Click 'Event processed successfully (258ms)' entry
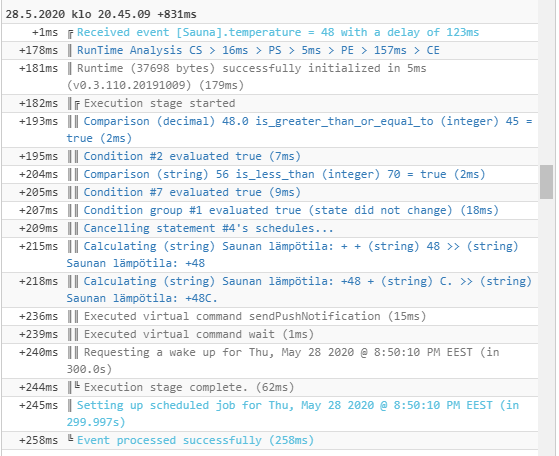Screen dimensions: 559x456 click(x=270, y=441)
